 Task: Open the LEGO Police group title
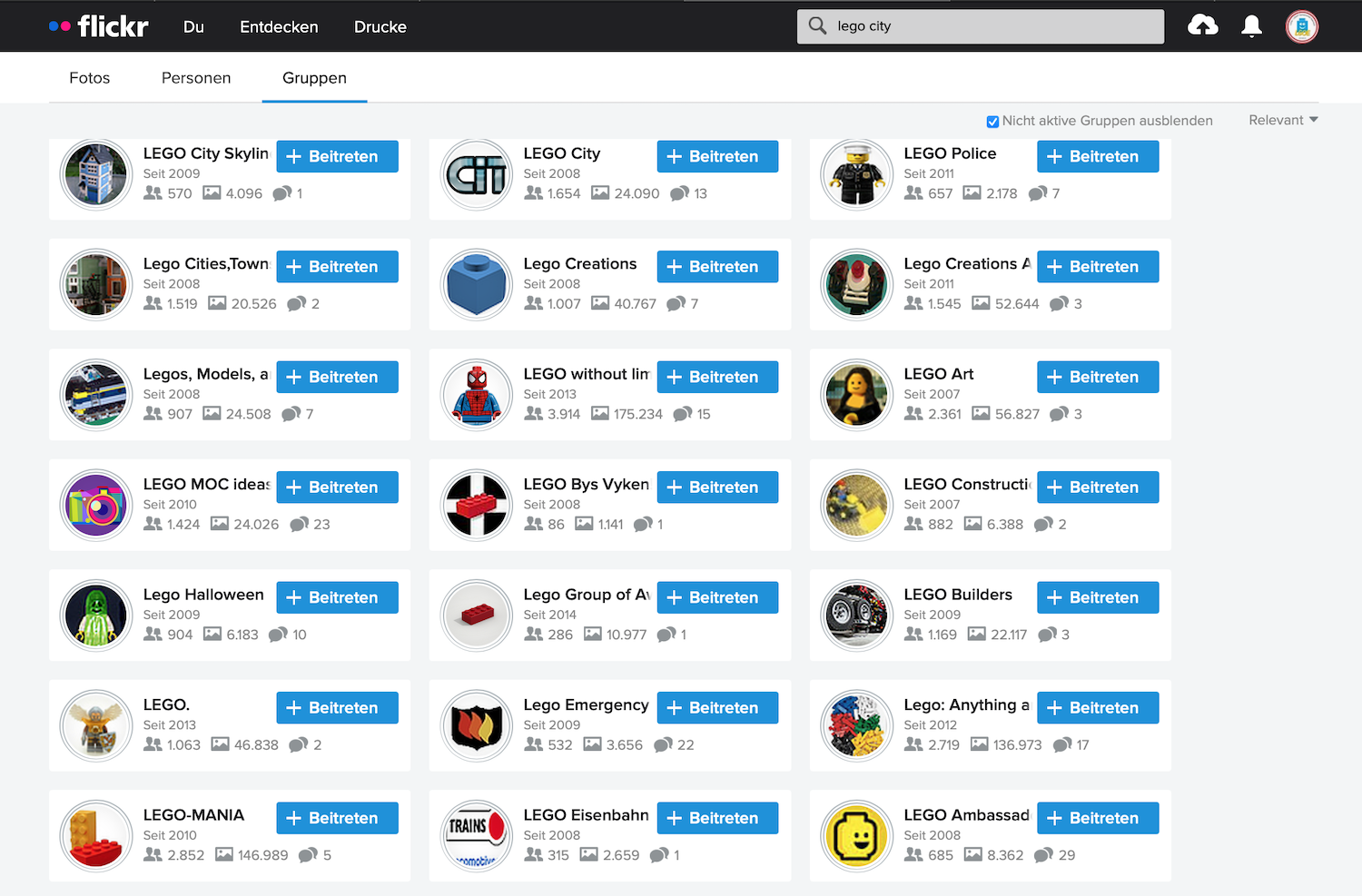[950, 153]
